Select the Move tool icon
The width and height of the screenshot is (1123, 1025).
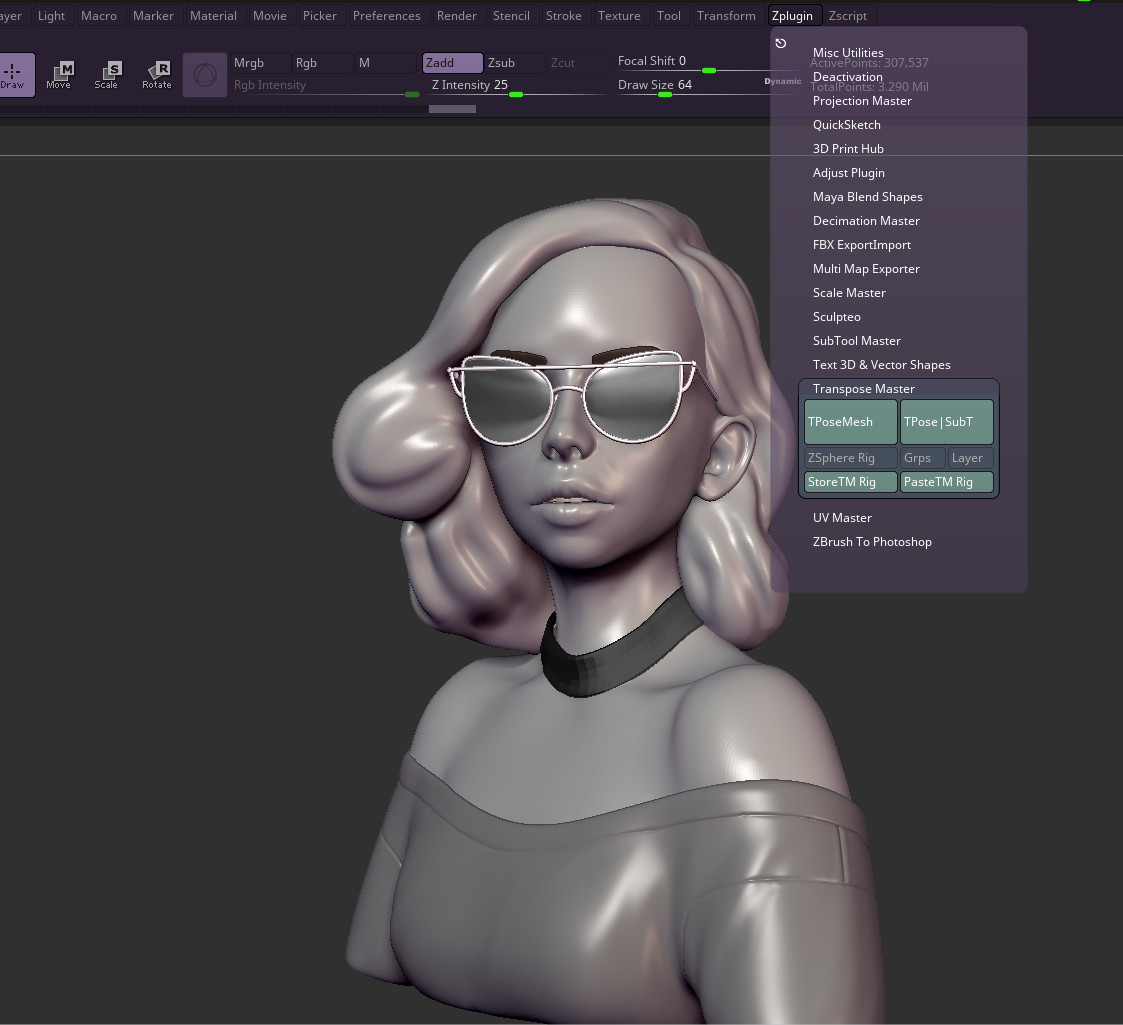(59, 74)
